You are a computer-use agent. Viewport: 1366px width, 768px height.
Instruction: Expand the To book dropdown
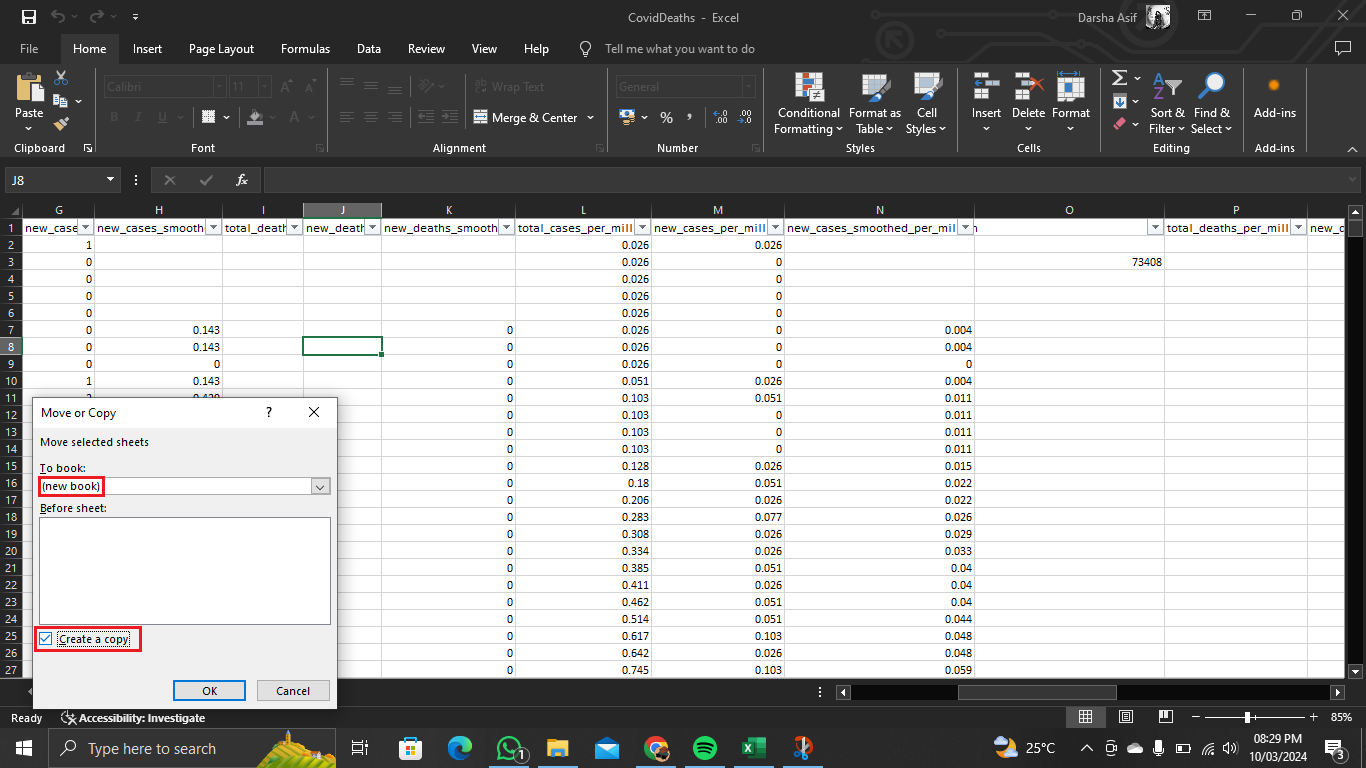[x=320, y=486]
